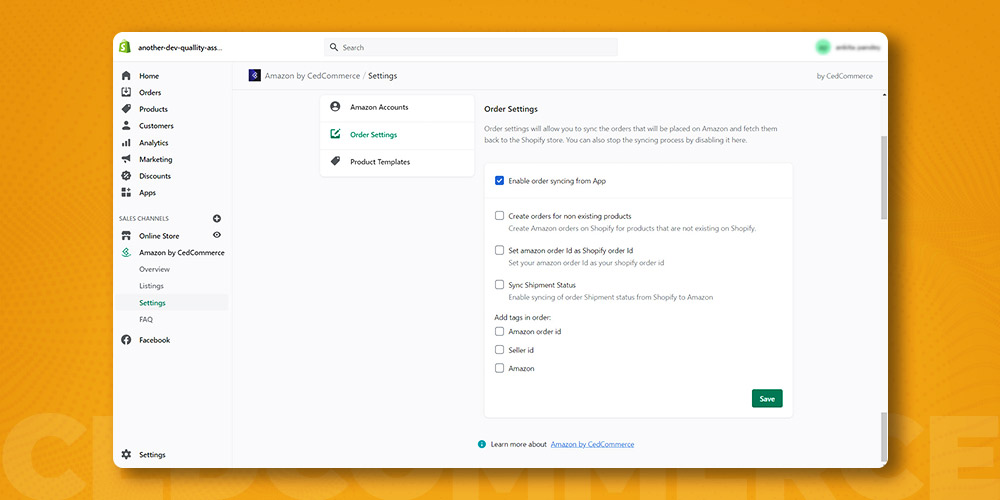This screenshot has width=1000, height=500.
Task: Tick the Seller id tag checkbox
Action: tap(499, 349)
